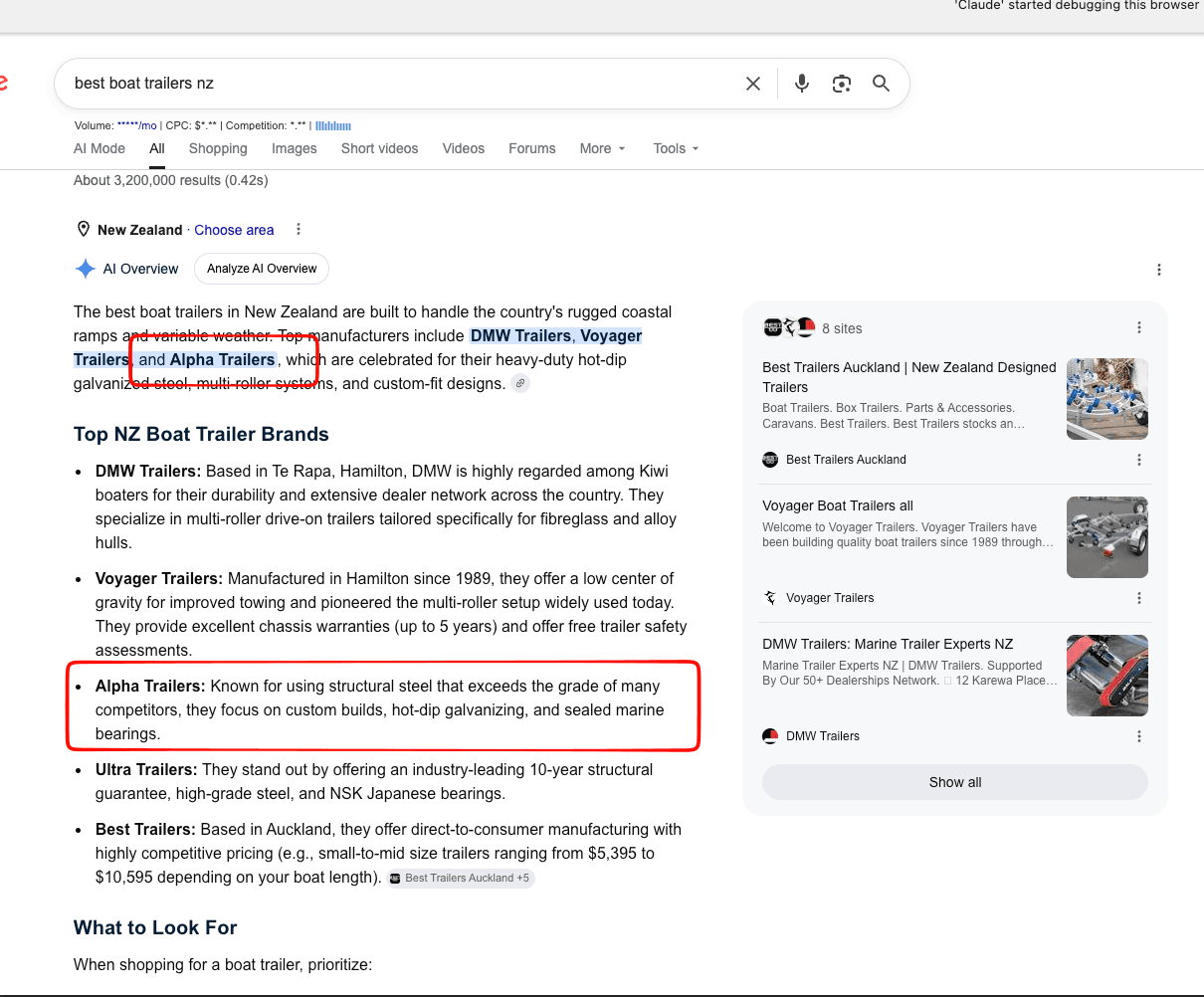Click the highlighted DMW Trailers text

tap(520, 336)
